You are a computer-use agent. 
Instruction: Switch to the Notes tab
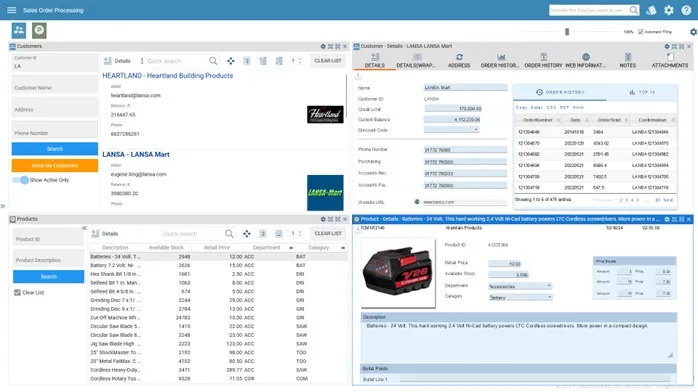(x=628, y=61)
